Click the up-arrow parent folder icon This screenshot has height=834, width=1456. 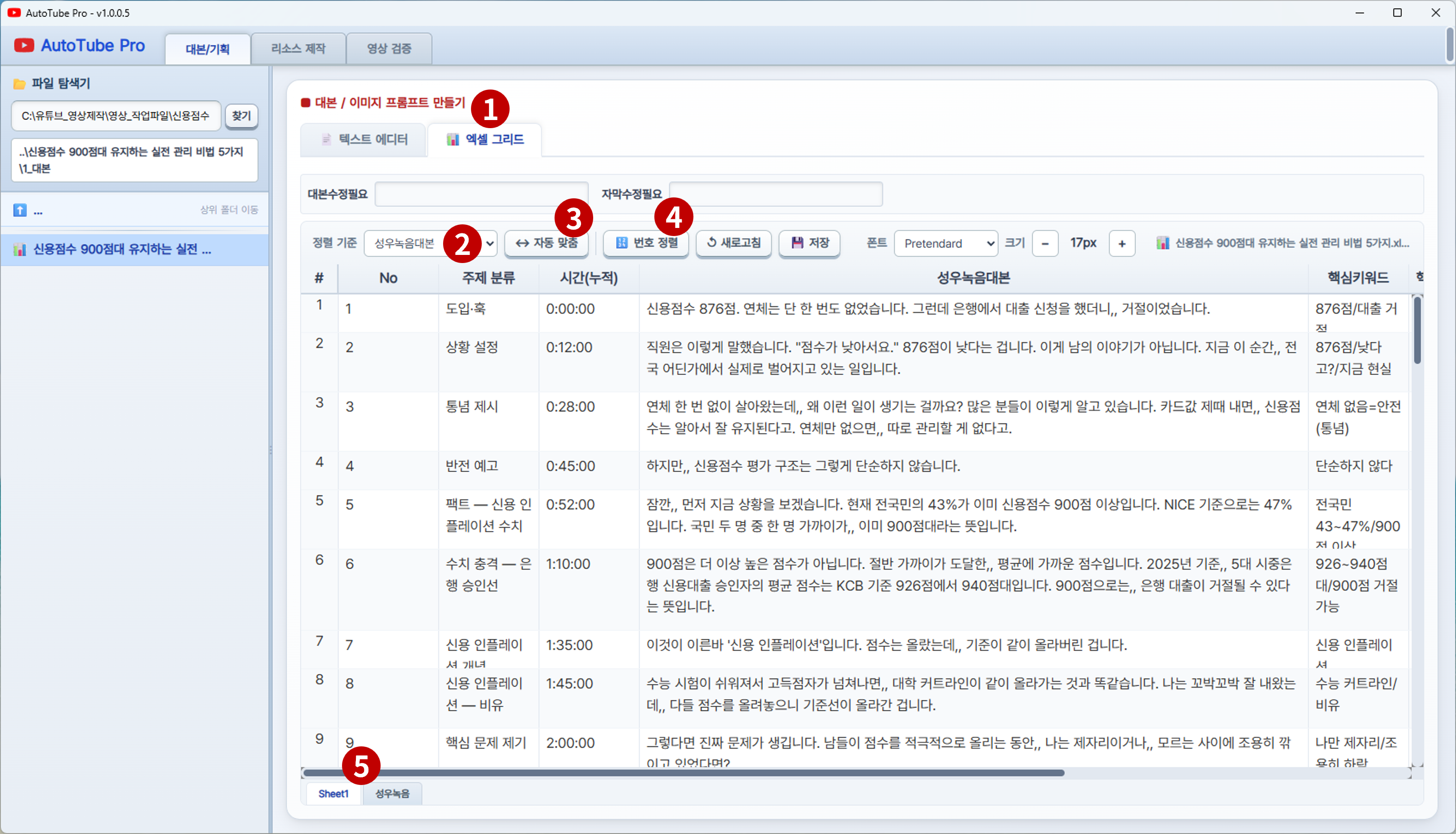pyautogui.click(x=20, y=210)
